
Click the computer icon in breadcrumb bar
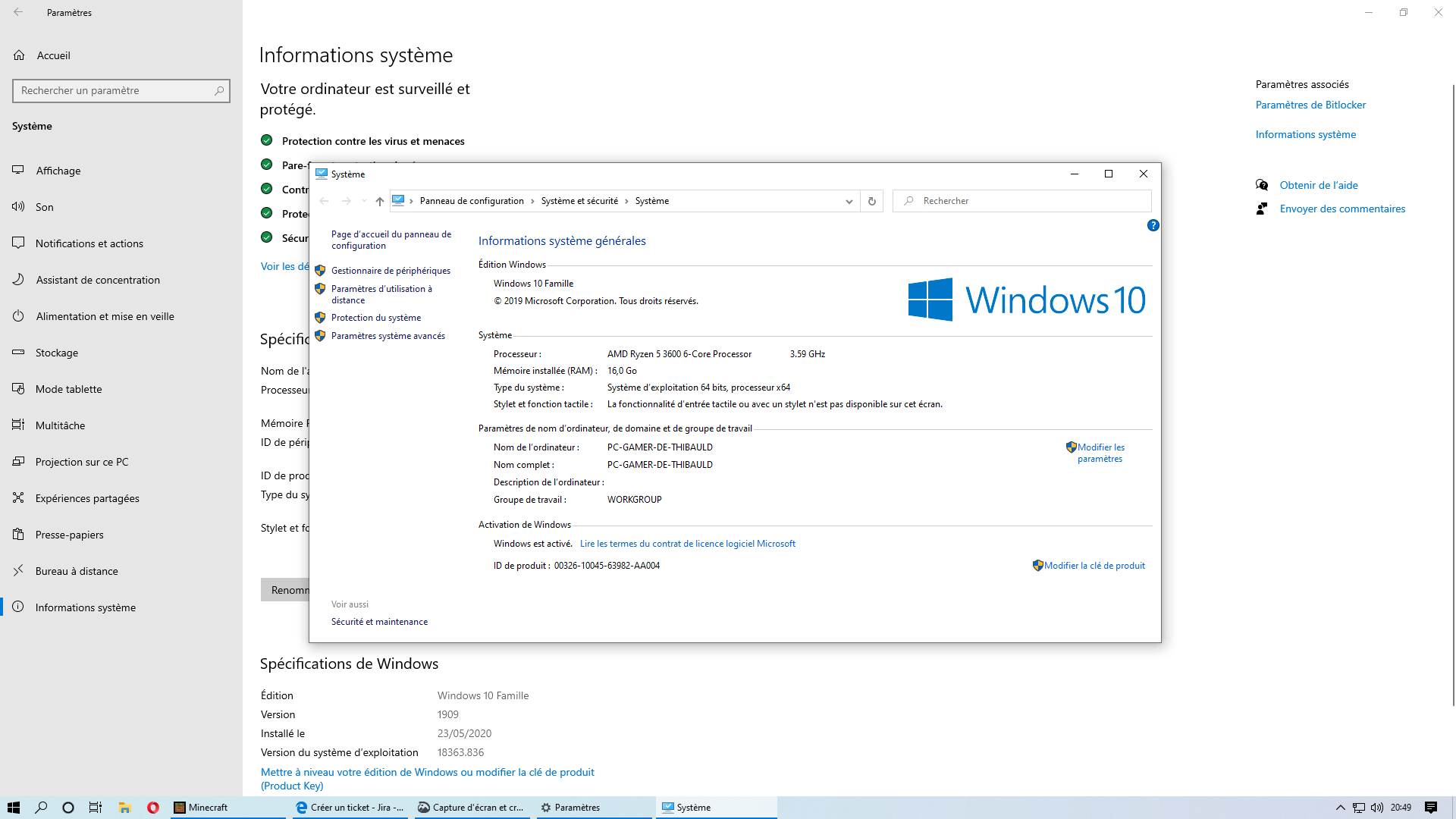(x=398, y=201)
